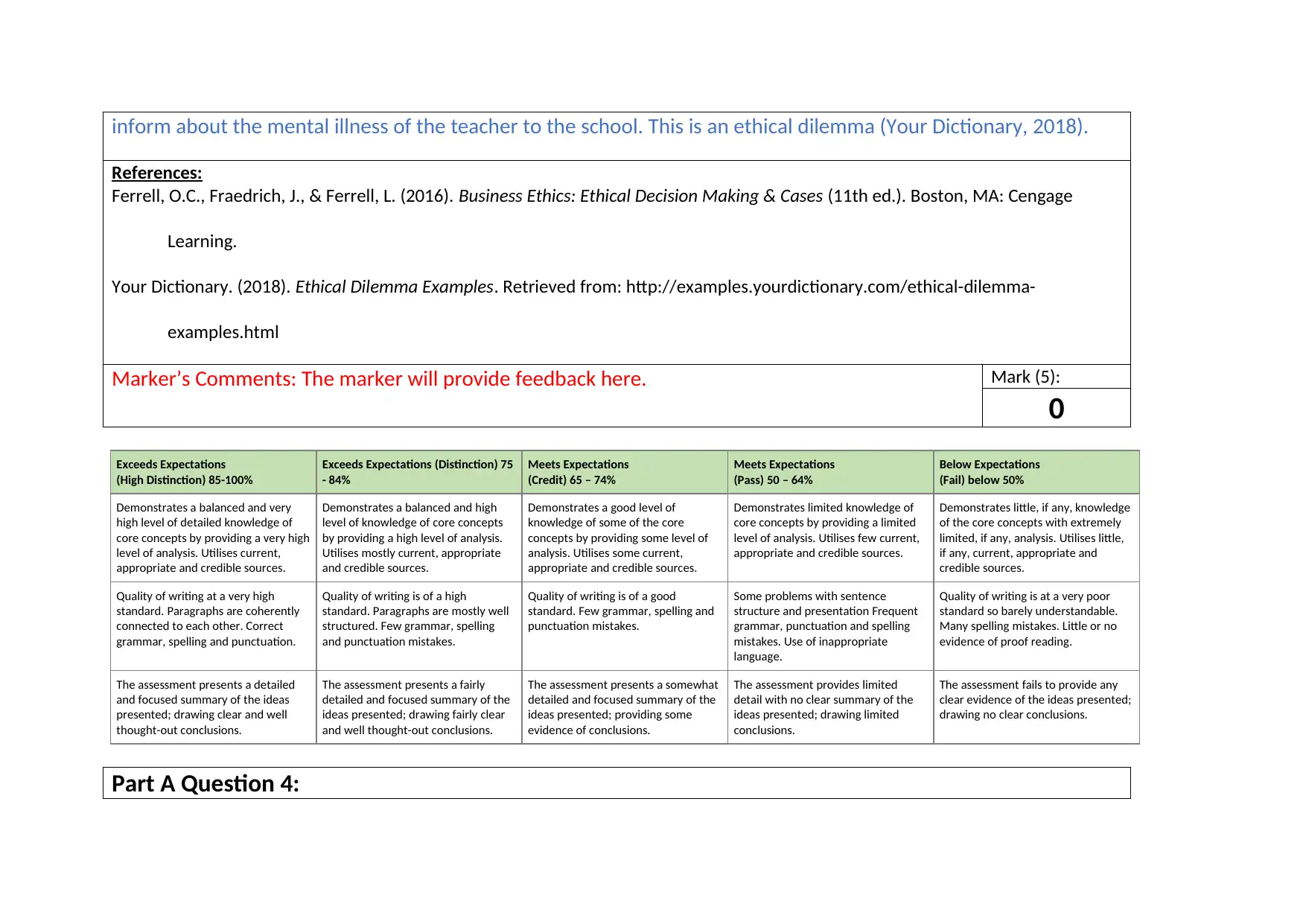1306x924 pixels.
Task: Select the High Distinction 85-100% header
Action: [213, 472]
